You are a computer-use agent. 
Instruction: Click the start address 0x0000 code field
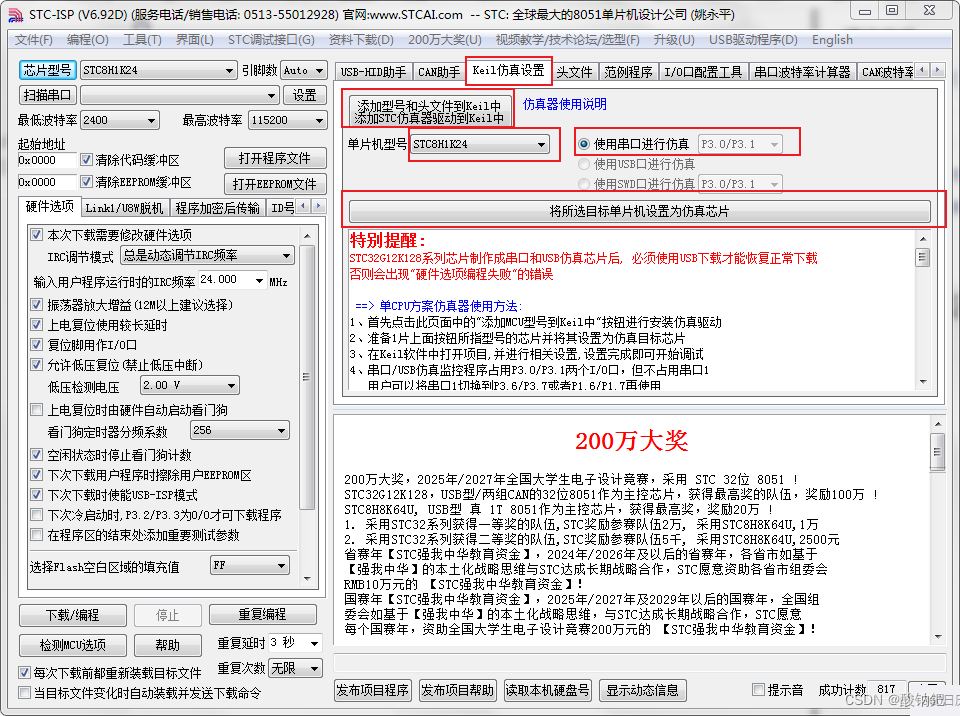click(x=47, y=160)
